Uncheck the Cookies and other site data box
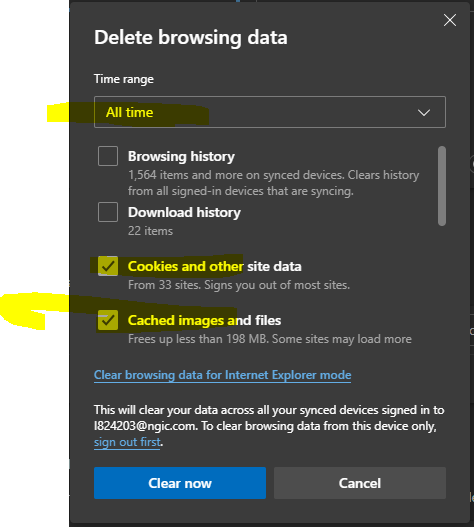Viewport: 474px width, 527px height. pos(108,266)
